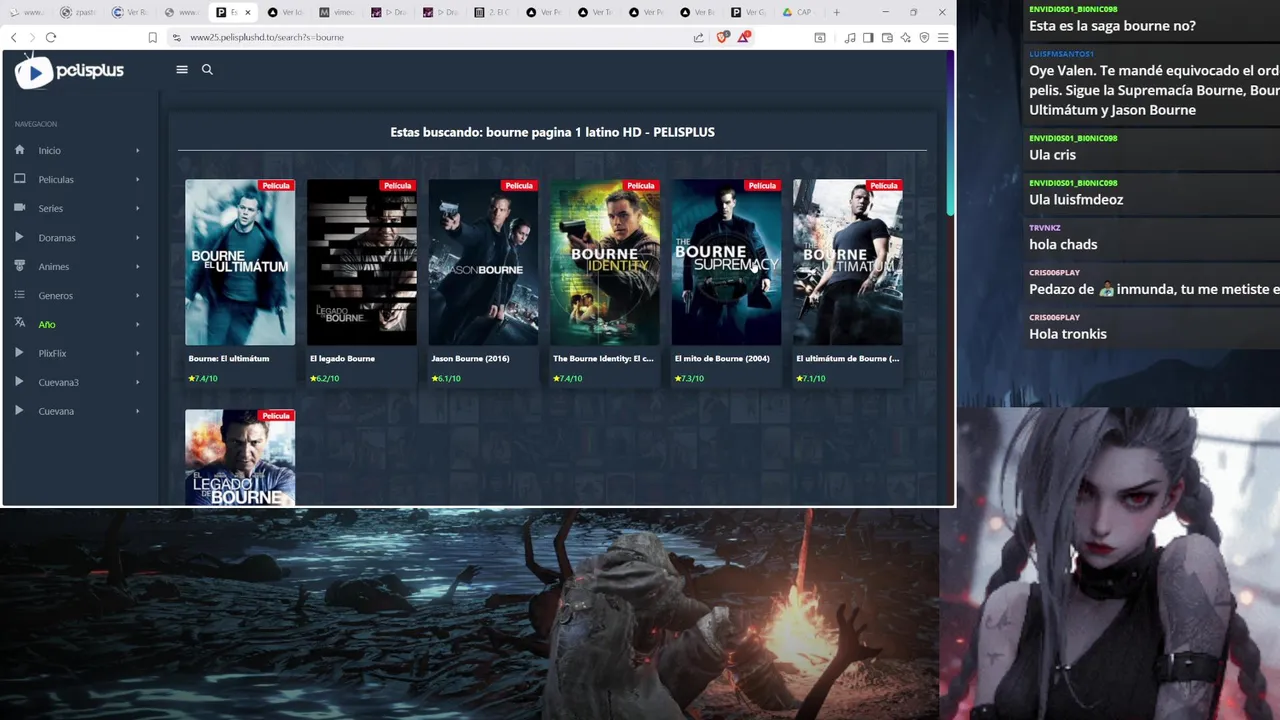Screen dimensions: 1280x720
Task: Click the home icon beside Inicio
Action: pos(19,150)
